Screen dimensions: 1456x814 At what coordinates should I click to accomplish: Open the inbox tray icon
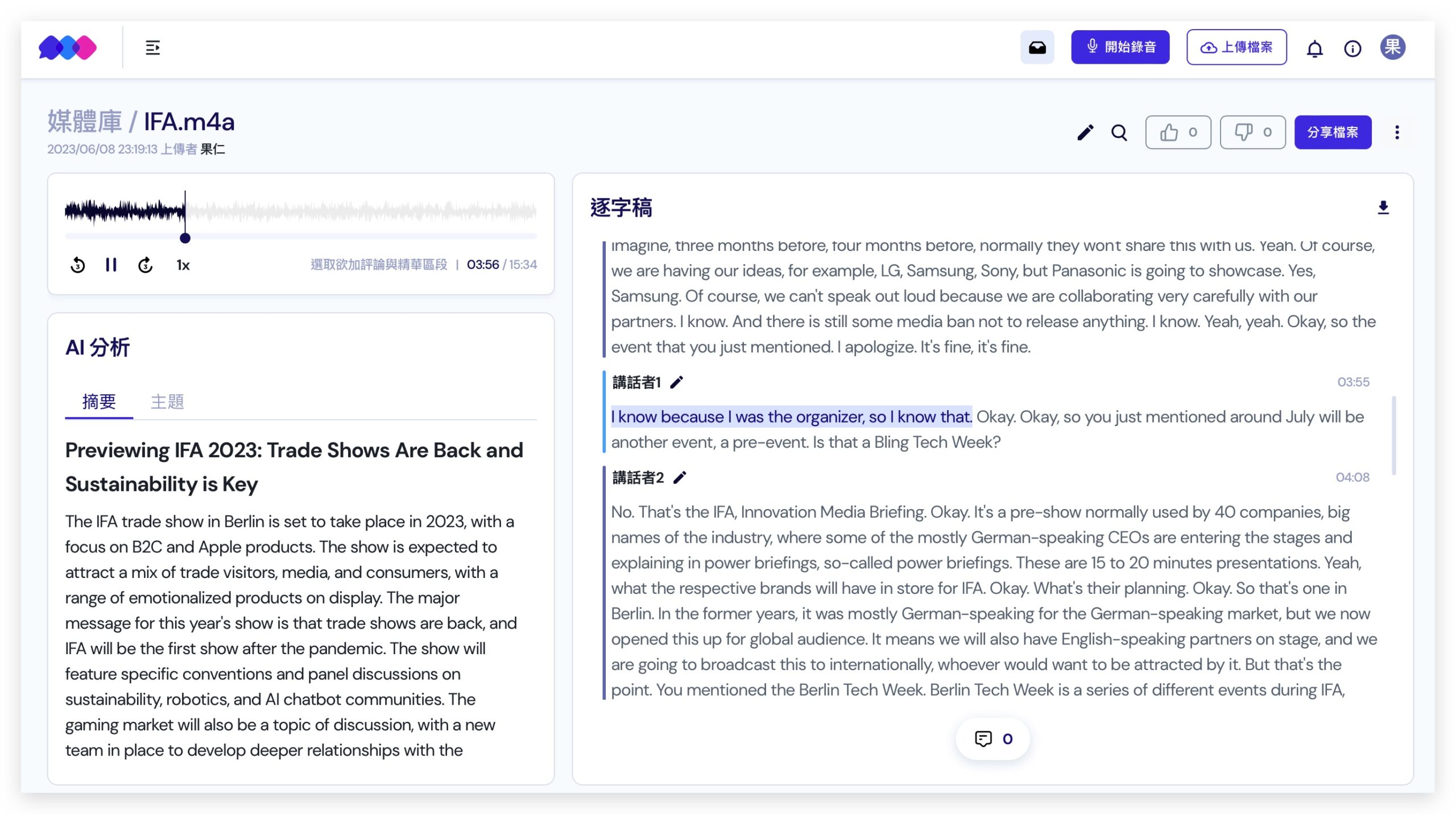click(1037, 47)
